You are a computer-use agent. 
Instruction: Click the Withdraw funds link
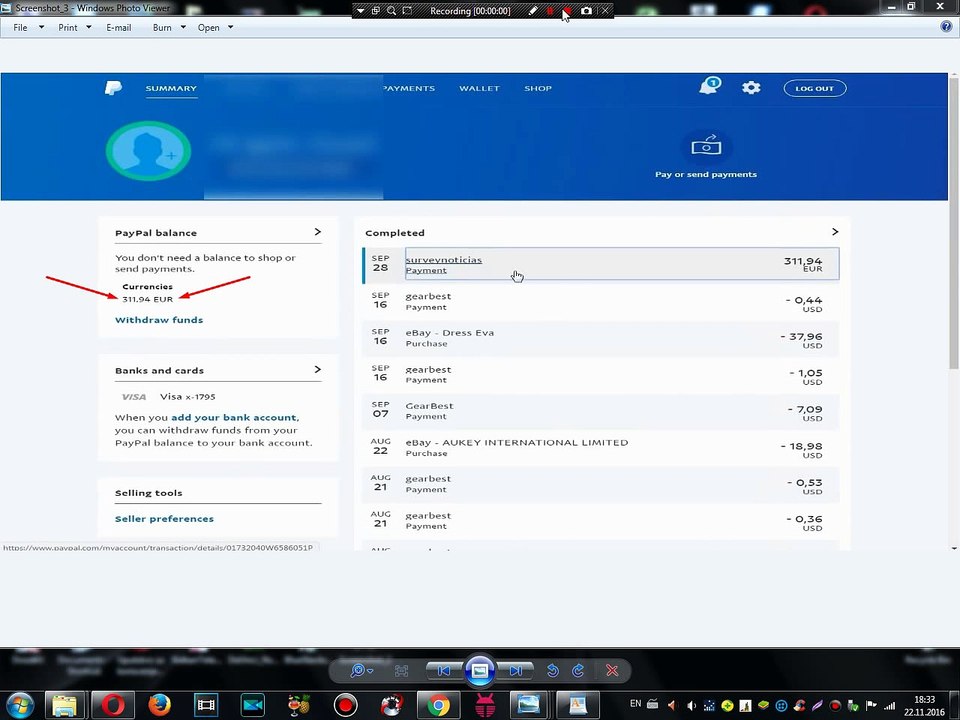click(x=159, y=320)
